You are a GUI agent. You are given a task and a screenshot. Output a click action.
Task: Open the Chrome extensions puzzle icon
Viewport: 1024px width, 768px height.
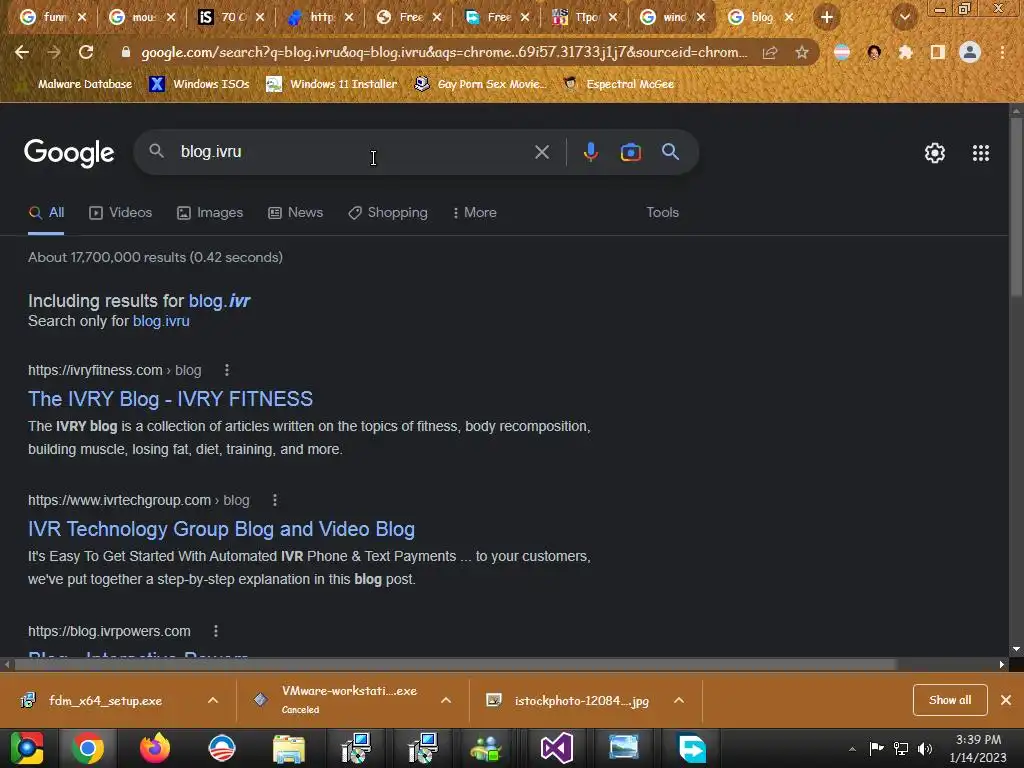pyautogui.click(x=906, y=52)
